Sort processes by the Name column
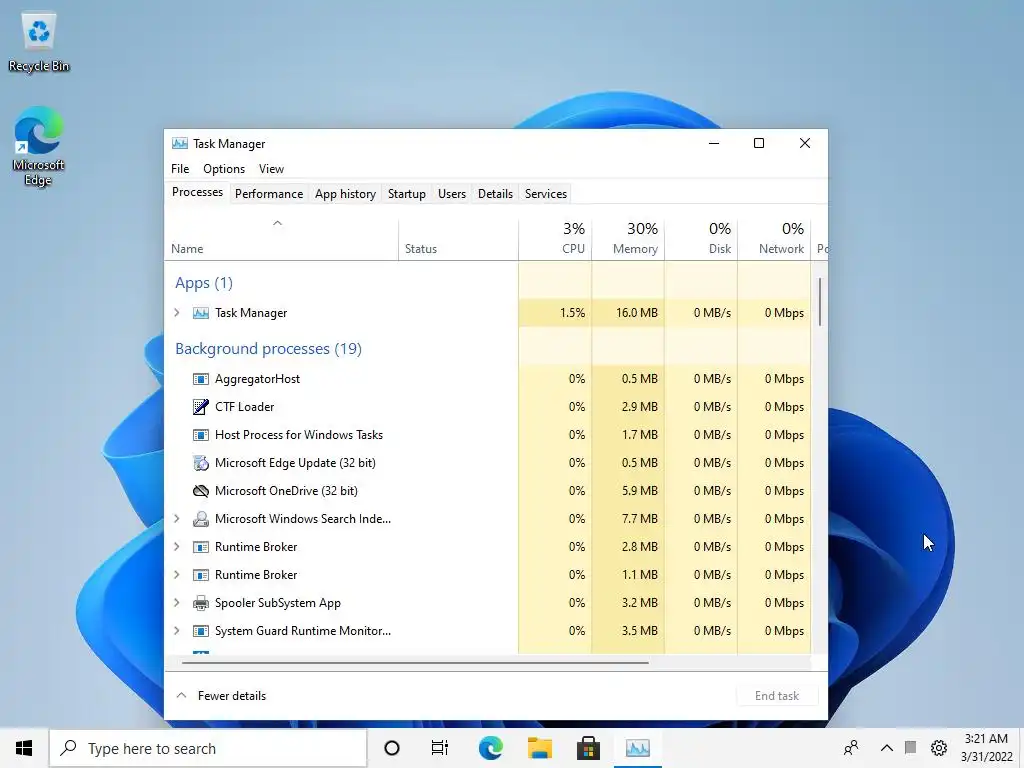 281,239
